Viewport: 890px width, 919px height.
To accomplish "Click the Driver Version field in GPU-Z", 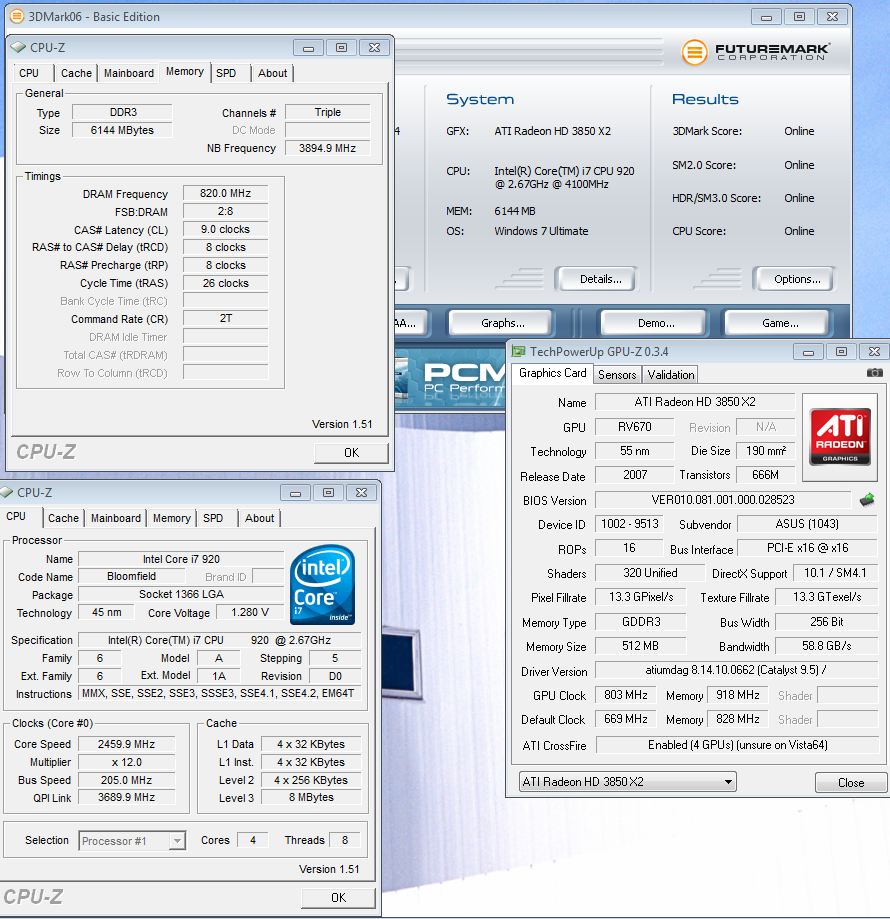I will pos(737,670).
